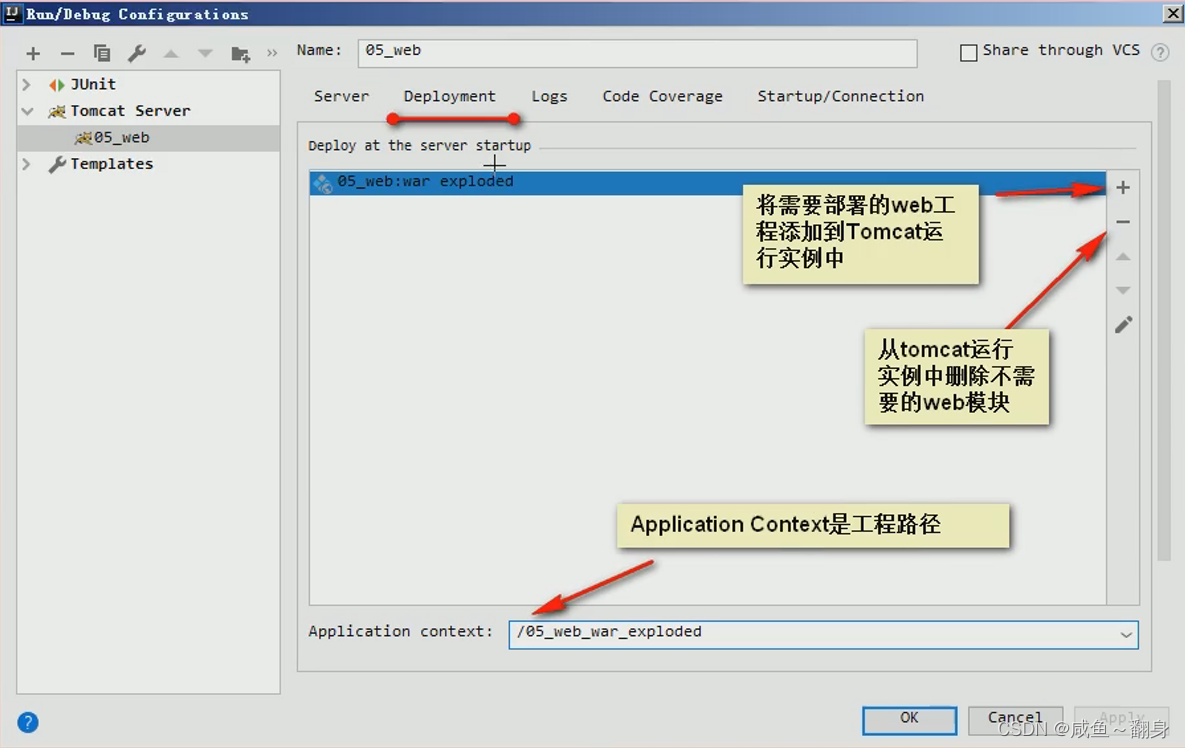Select the Templates label in tree
Viewport: 1185px width, 748px height.
tap(112, 164)
